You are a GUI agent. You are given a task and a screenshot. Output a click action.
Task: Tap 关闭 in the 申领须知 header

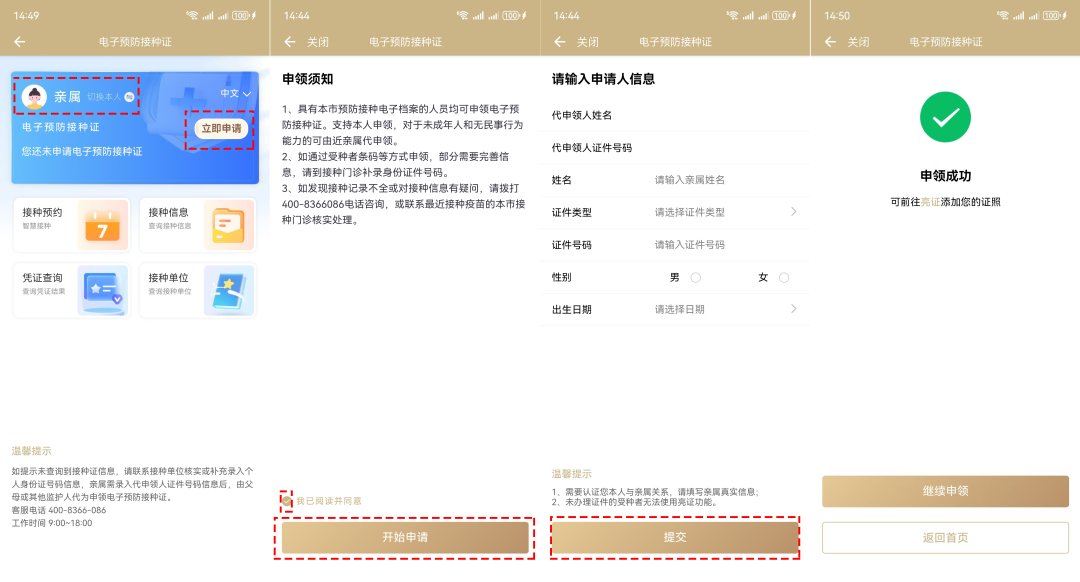point(318,42)
